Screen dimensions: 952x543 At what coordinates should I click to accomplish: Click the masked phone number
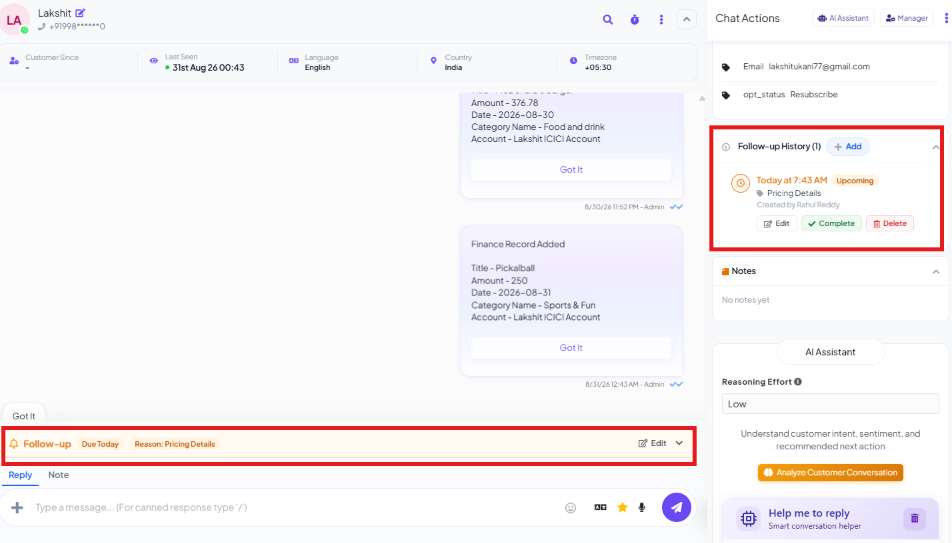coord(77,27)
